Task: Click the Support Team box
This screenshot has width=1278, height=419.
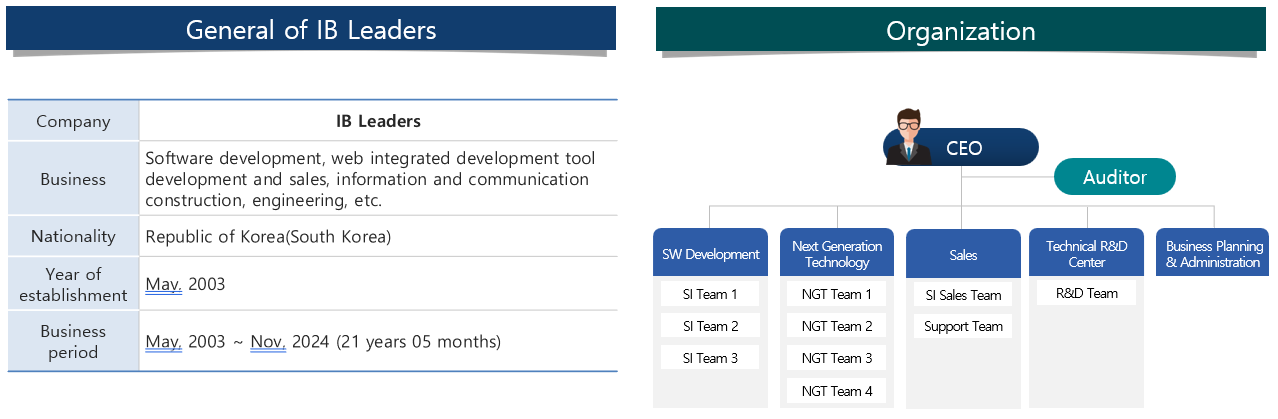Action: 963,326
